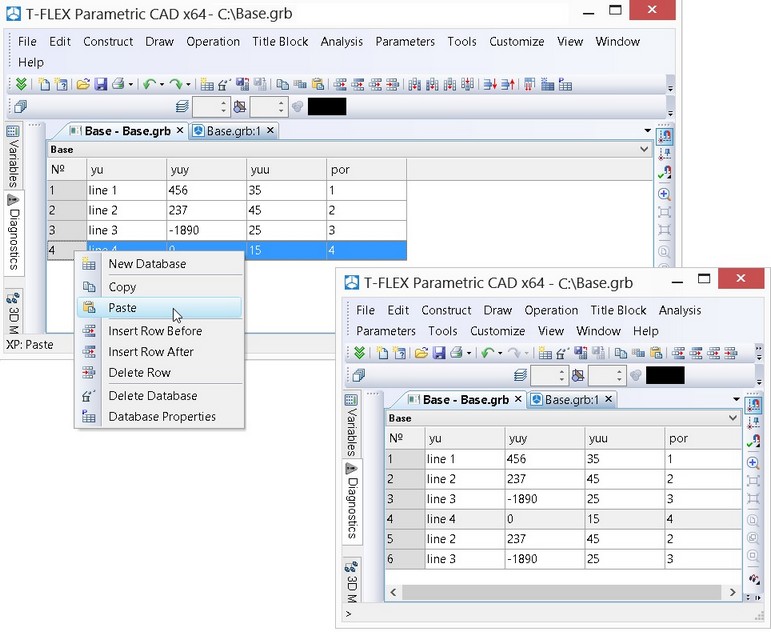Click the Undo arrow in the front window toolbar

tap(487, 353)
